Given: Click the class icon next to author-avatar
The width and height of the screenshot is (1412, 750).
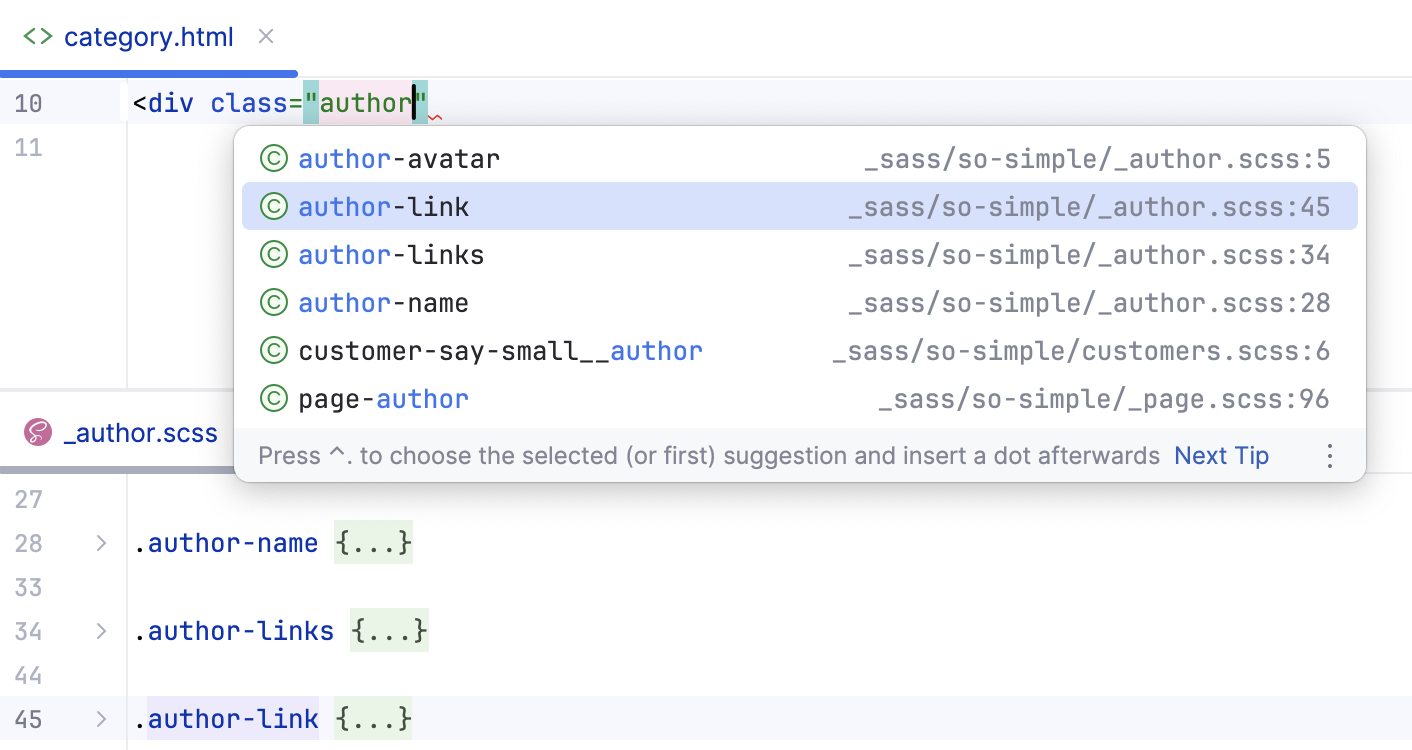Looking at the screenshot, I should coord(273,158).
